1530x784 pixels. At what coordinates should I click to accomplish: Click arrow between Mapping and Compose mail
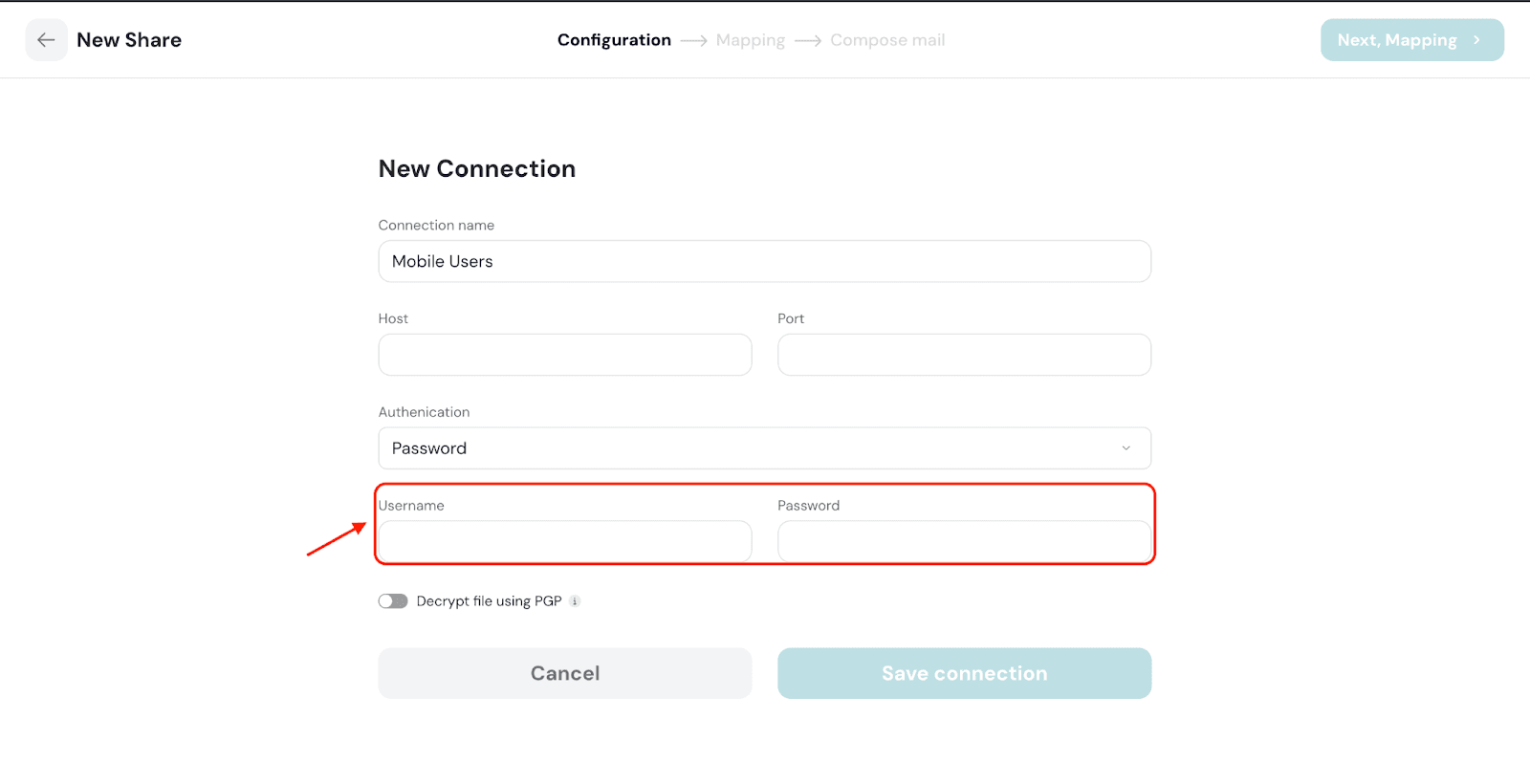coord(808,41)
